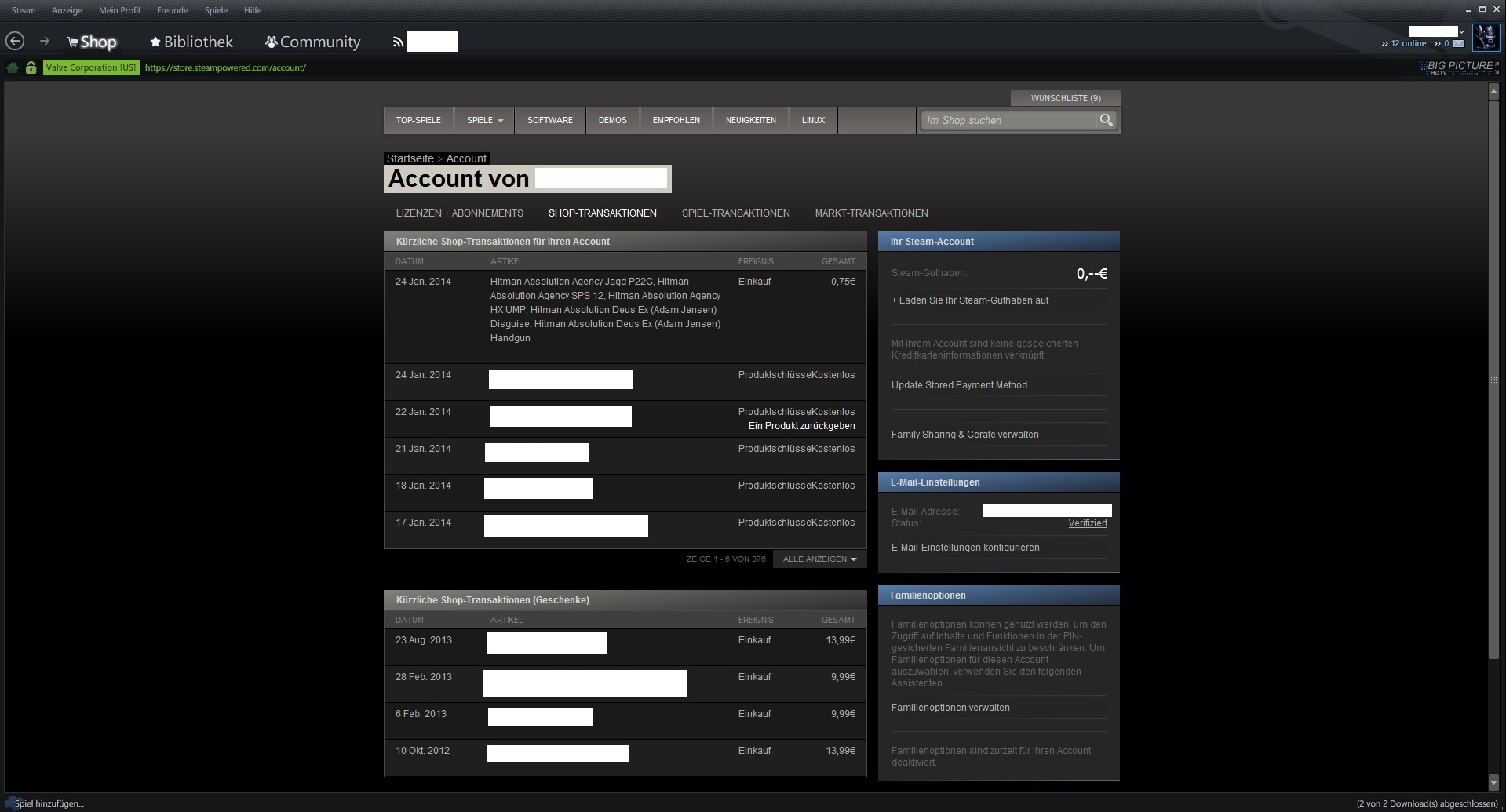Switch to the Shop section

[92, 42]
